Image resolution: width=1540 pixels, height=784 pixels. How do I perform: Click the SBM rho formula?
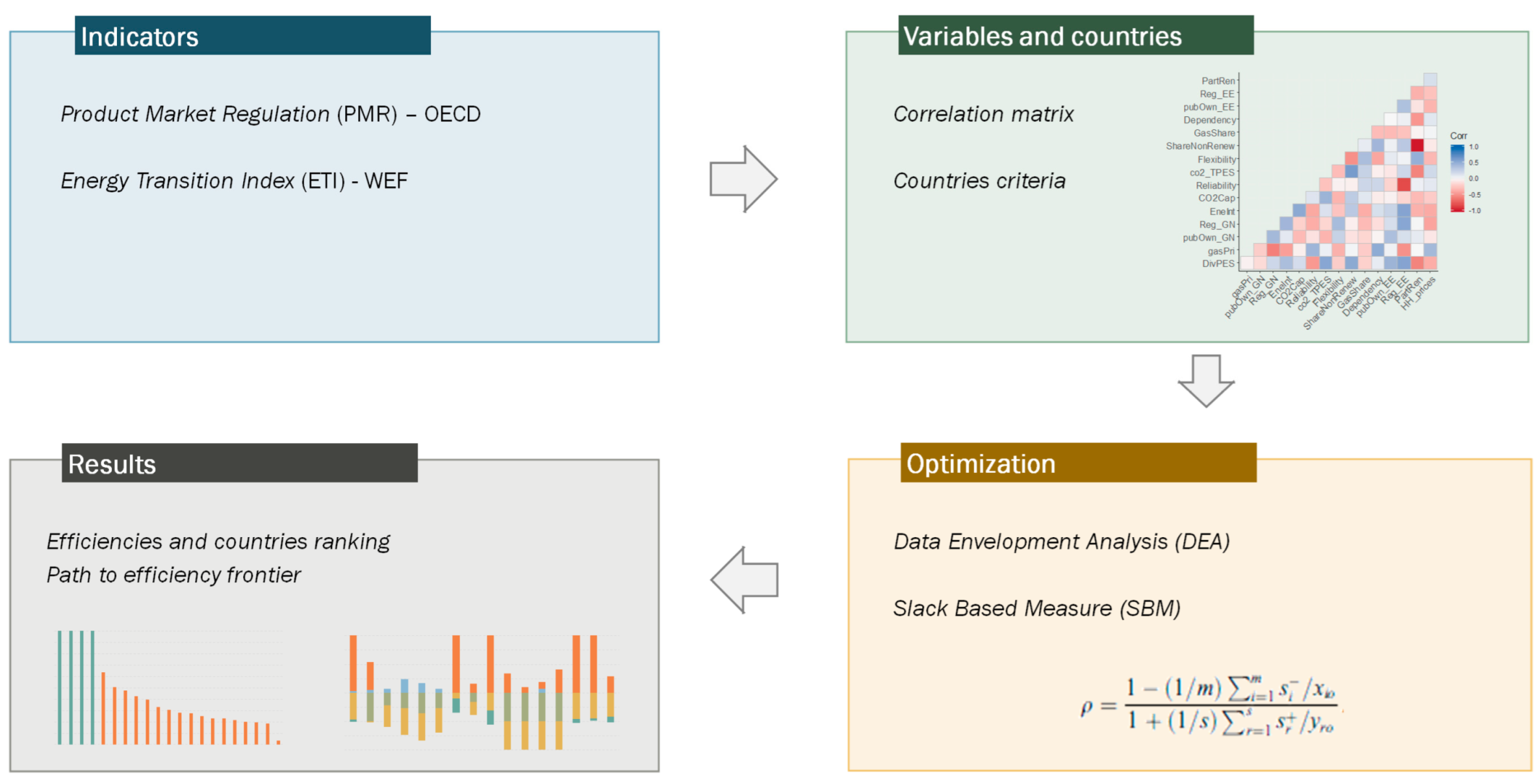1208,705
